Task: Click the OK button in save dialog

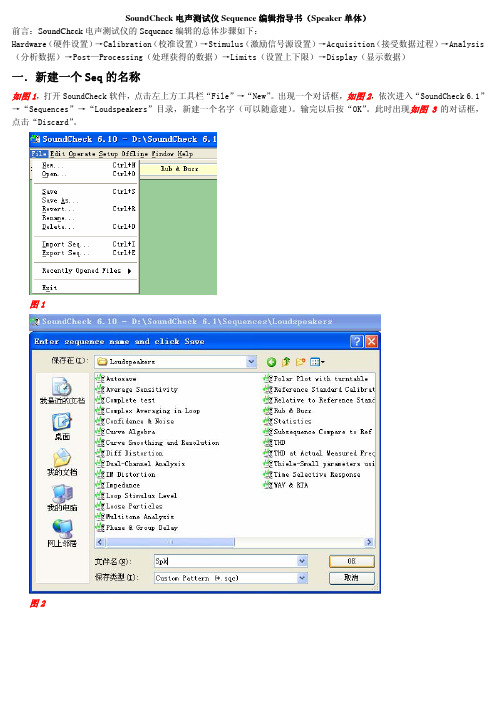Action: (x=351, y=561)
